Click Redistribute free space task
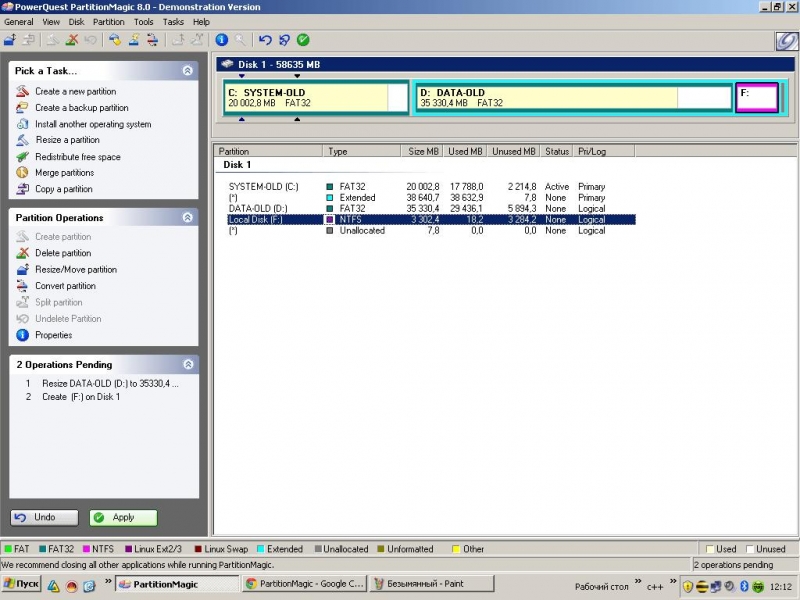The width and height of the screenshot is (800, 600). pos(77,157)
